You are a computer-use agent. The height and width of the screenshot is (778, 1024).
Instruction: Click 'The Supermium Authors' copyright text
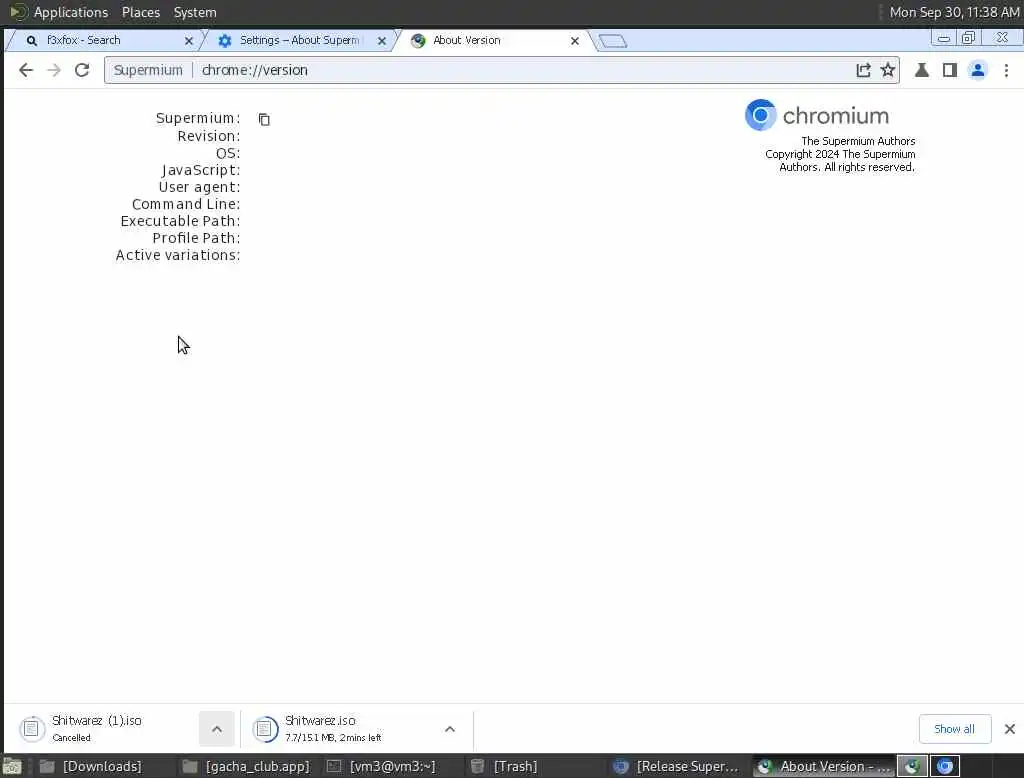click(858, 141)
